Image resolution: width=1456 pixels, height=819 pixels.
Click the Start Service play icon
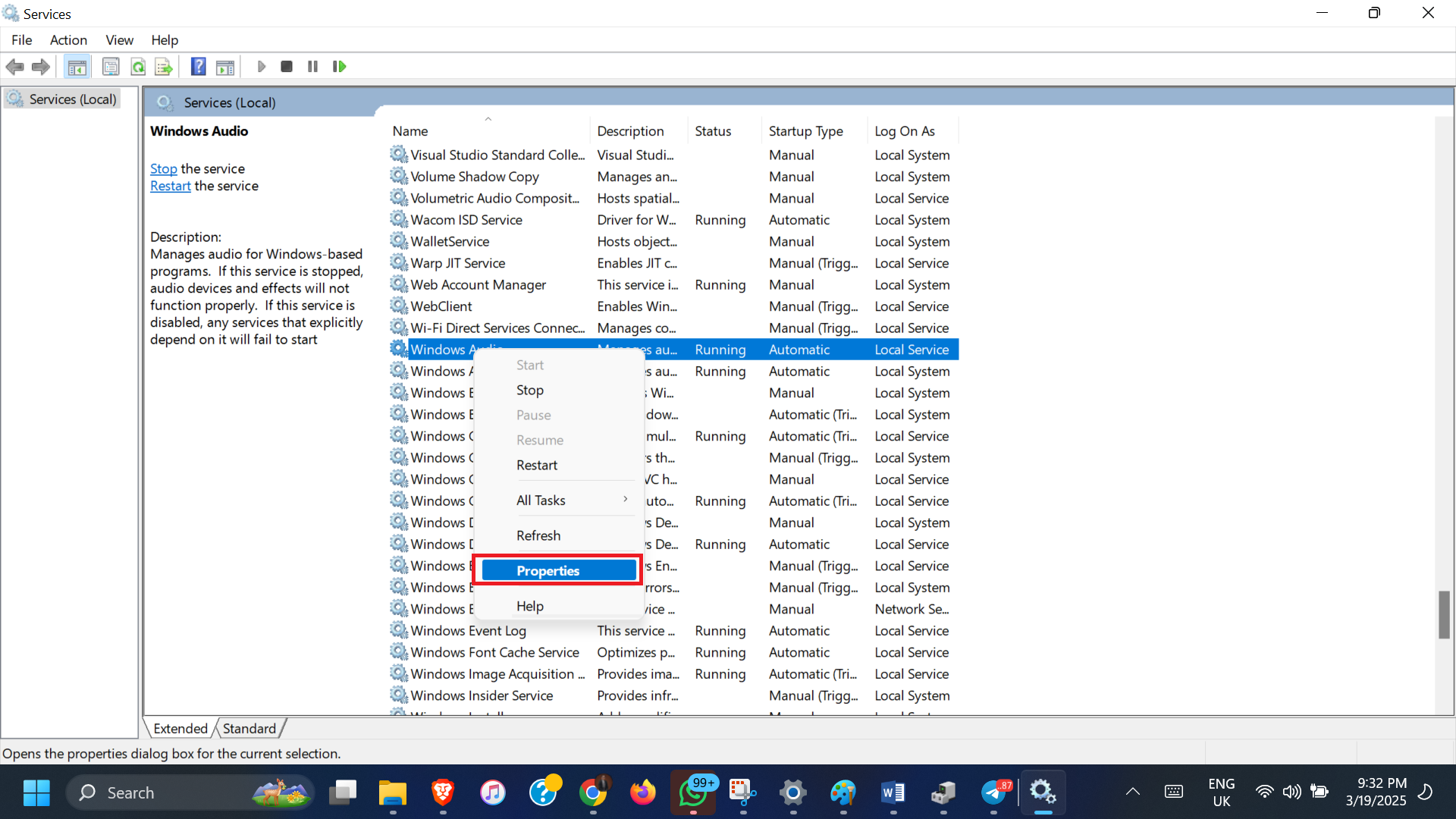pyautogui.click(x=262, y=67)
